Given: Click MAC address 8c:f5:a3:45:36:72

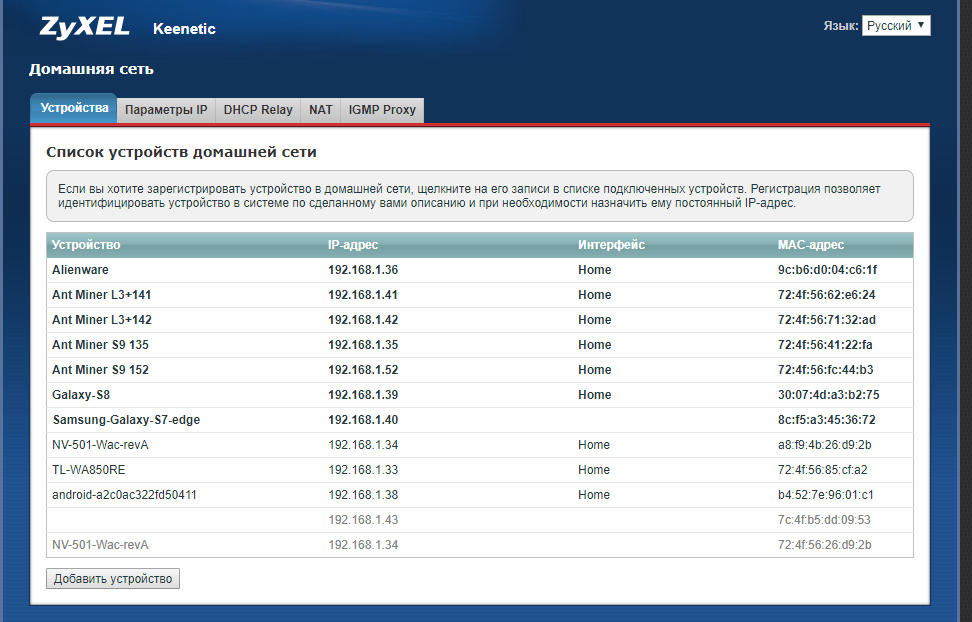Looking at the screenshot, I should click(827, 420).
